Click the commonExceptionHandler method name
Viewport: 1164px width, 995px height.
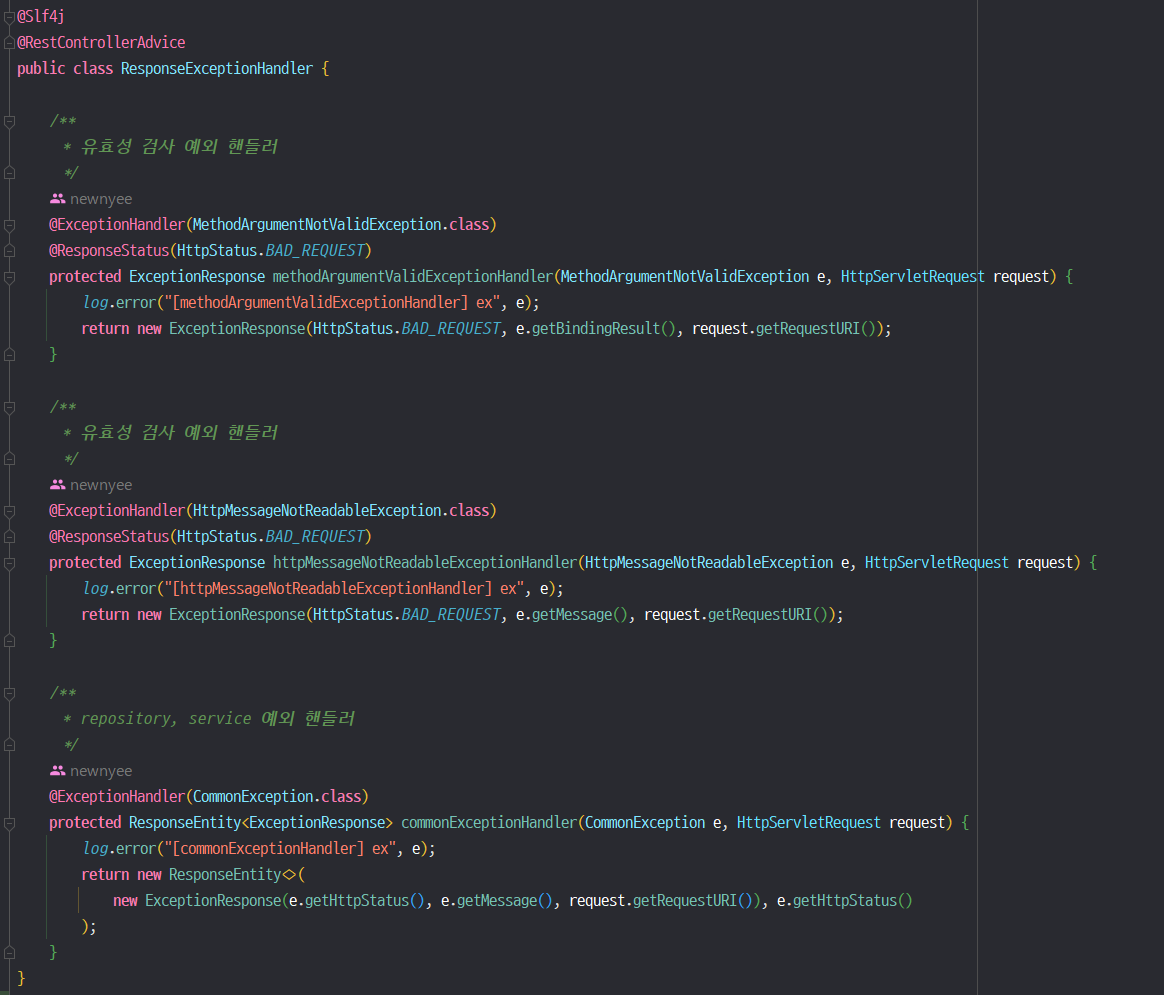coord(489,822)
